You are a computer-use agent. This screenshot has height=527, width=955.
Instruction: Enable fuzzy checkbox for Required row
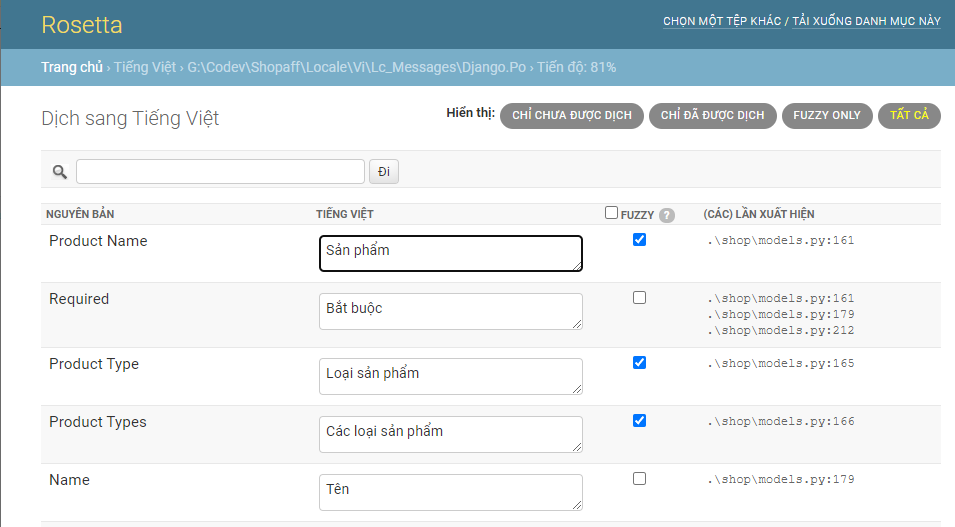640,298
